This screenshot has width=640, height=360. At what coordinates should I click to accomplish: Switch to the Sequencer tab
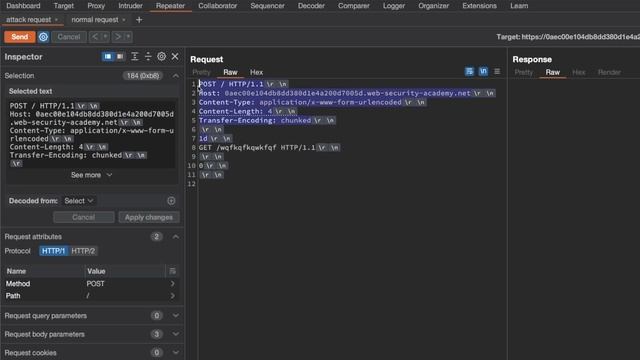(x=267, y=6)
